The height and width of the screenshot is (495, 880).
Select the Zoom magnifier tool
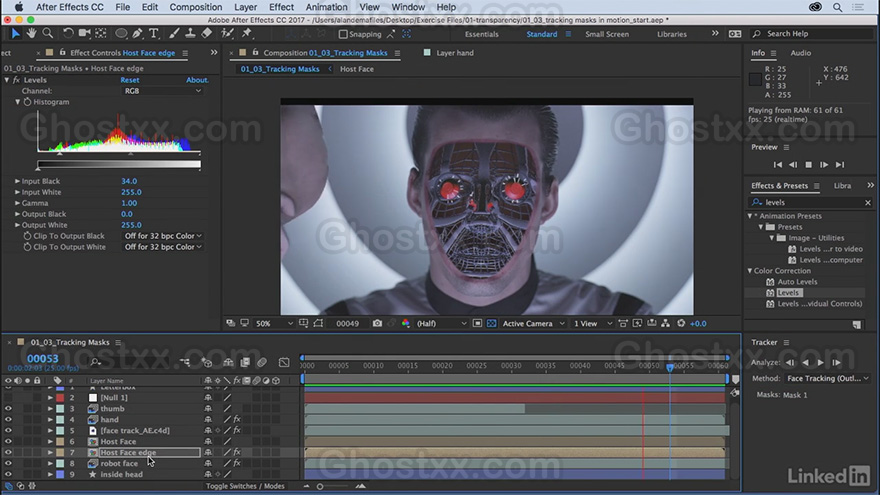[x=48, y=34]
